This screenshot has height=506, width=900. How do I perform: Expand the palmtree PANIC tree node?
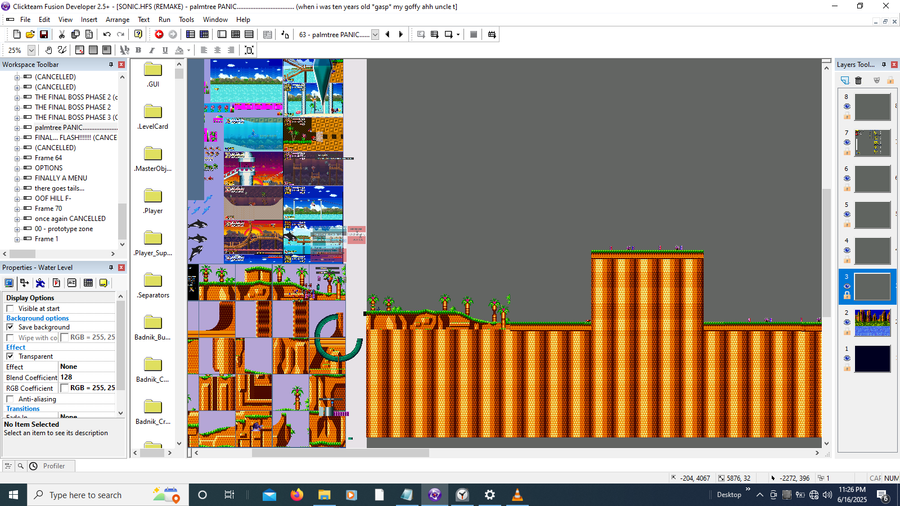pos(17,127)
